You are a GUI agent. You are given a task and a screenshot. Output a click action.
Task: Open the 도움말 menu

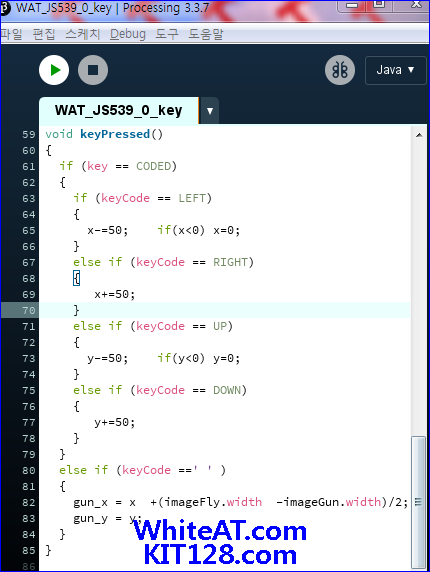[206, 34]
